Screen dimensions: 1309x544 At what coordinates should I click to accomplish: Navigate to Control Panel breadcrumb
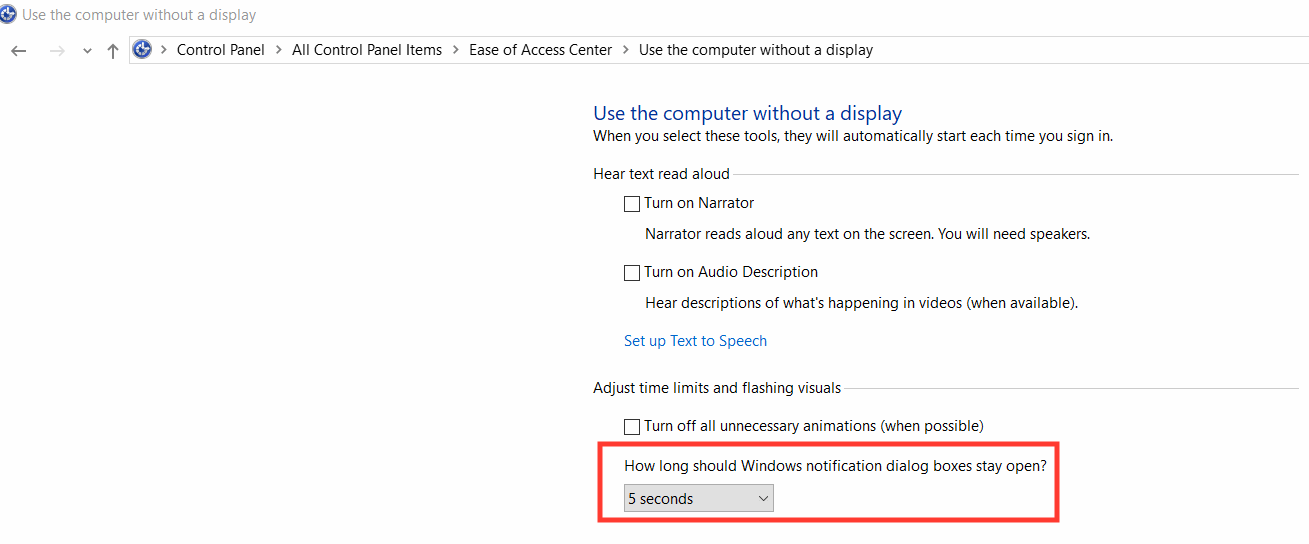[x=221, y=50]
